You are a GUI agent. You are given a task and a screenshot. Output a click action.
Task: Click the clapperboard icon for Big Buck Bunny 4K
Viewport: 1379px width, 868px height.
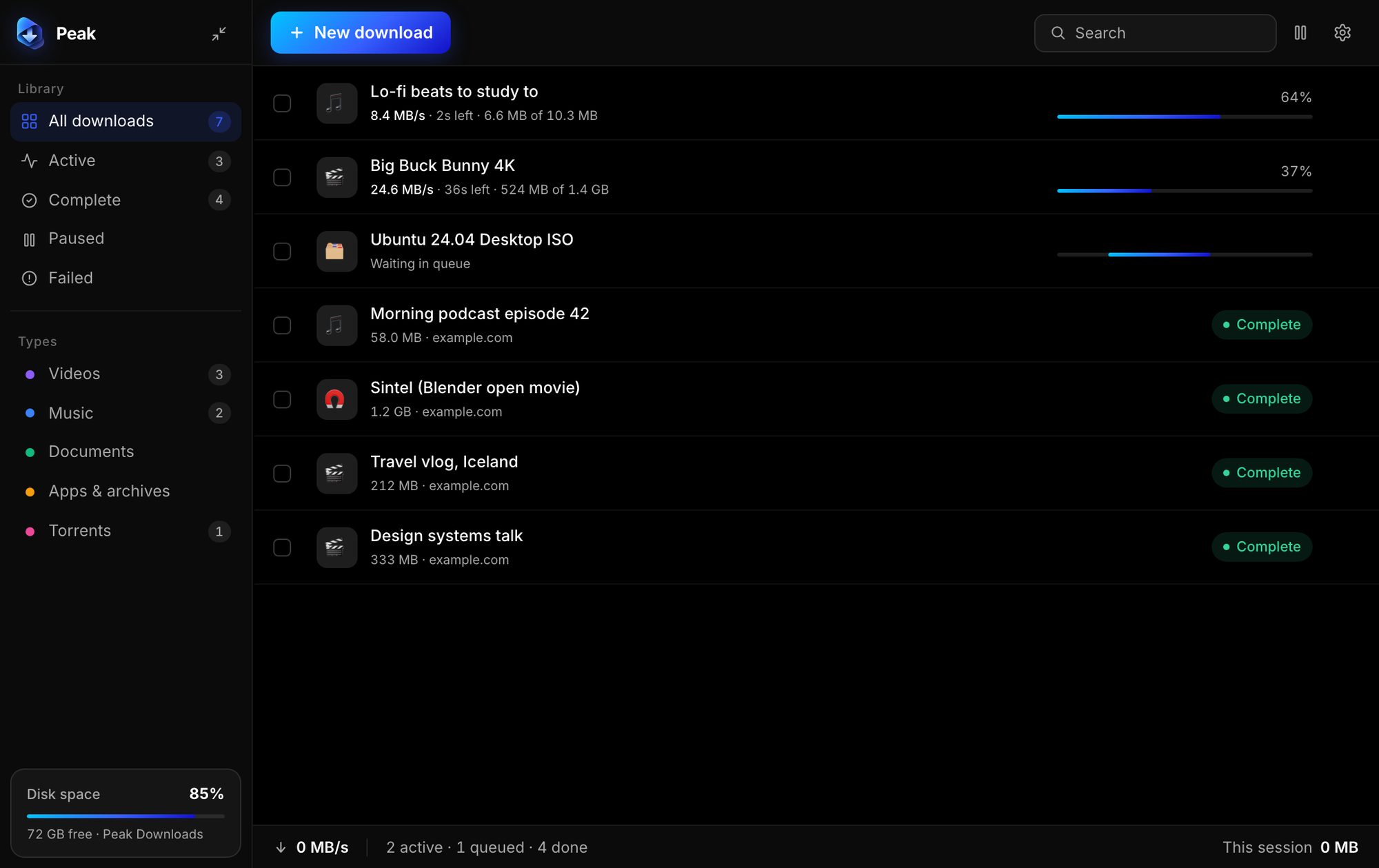click(336, 177)
